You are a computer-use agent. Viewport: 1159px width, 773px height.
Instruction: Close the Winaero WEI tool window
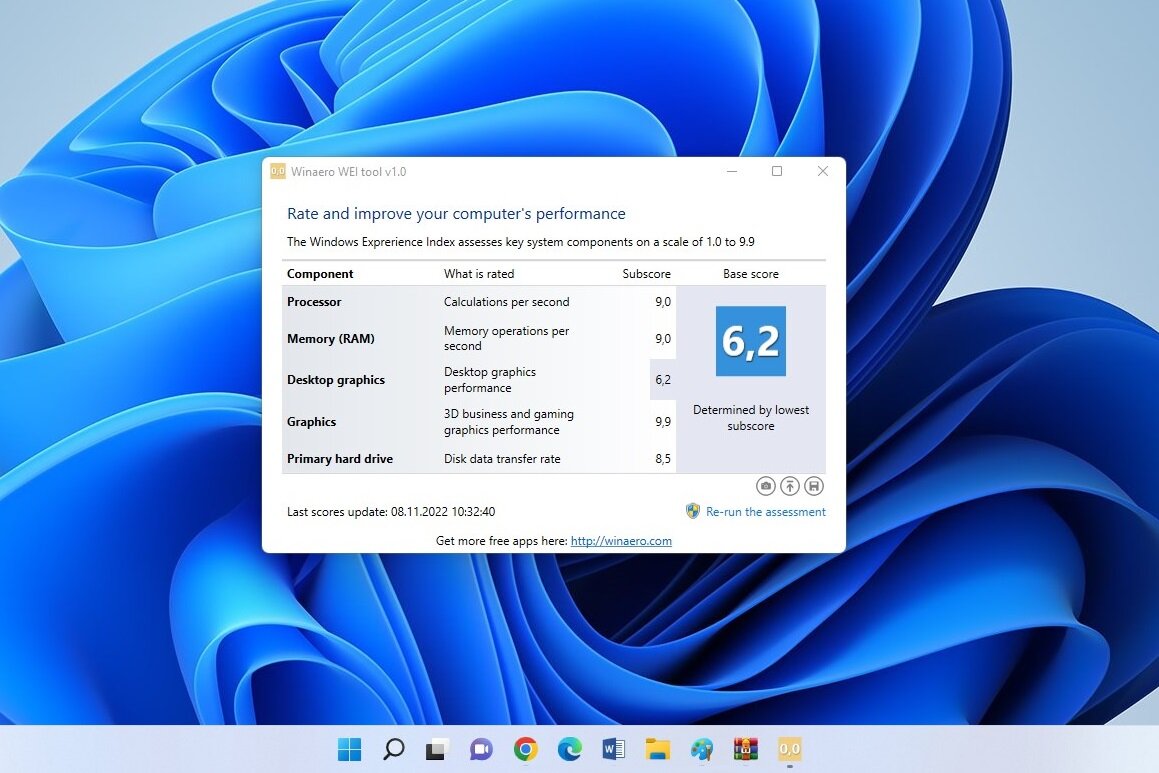[x=823, y=171]
